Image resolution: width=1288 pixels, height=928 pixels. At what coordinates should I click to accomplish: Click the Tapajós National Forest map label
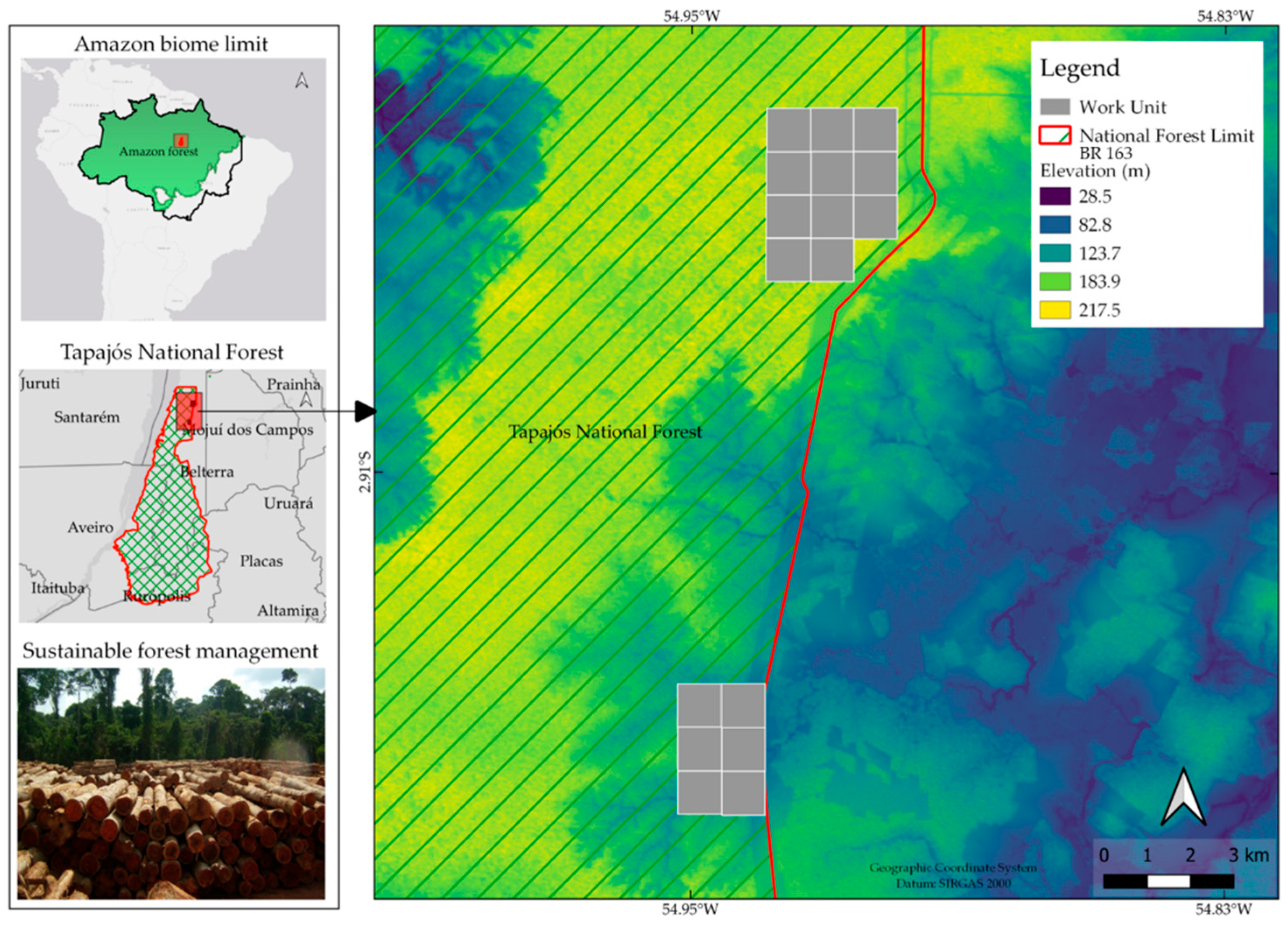point(605,432)
